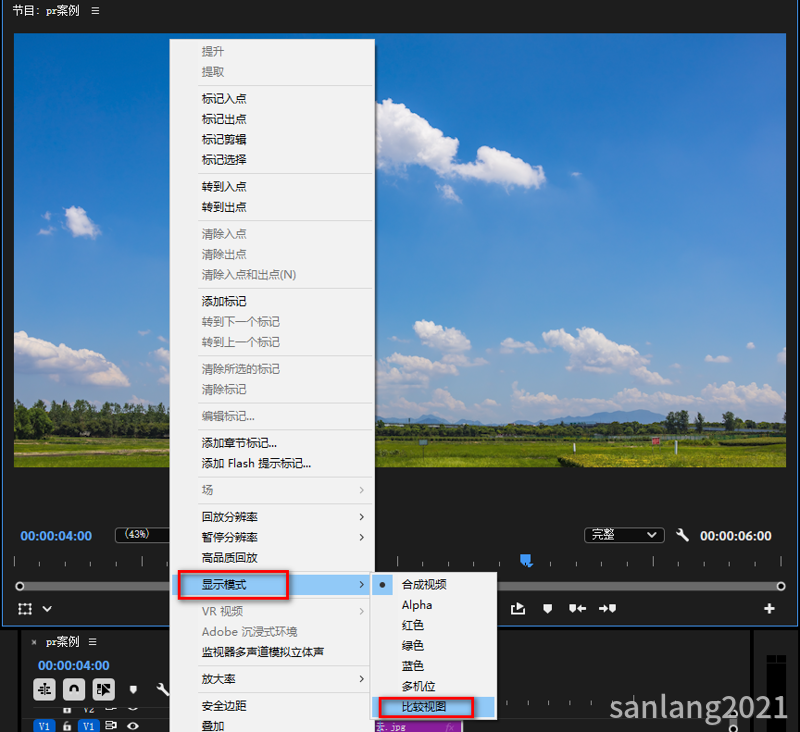
Task: Click the blue playhead marker on the ruler
Action: click(x=524, y=560)
